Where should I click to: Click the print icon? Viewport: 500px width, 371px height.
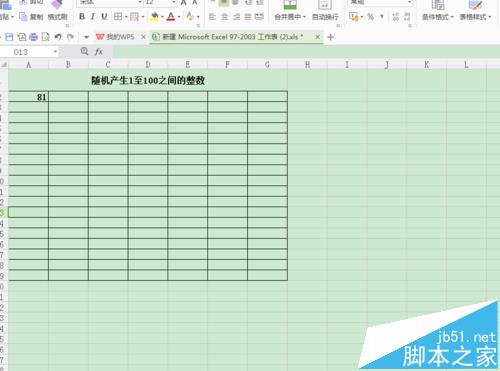coord(33,37)
